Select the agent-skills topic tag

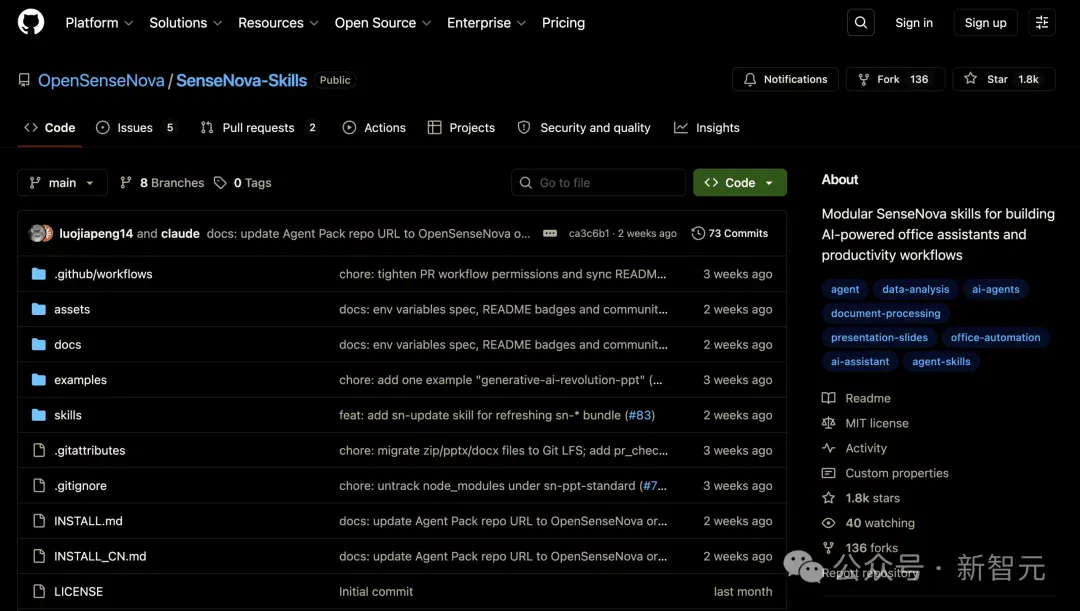pos(941,362)
